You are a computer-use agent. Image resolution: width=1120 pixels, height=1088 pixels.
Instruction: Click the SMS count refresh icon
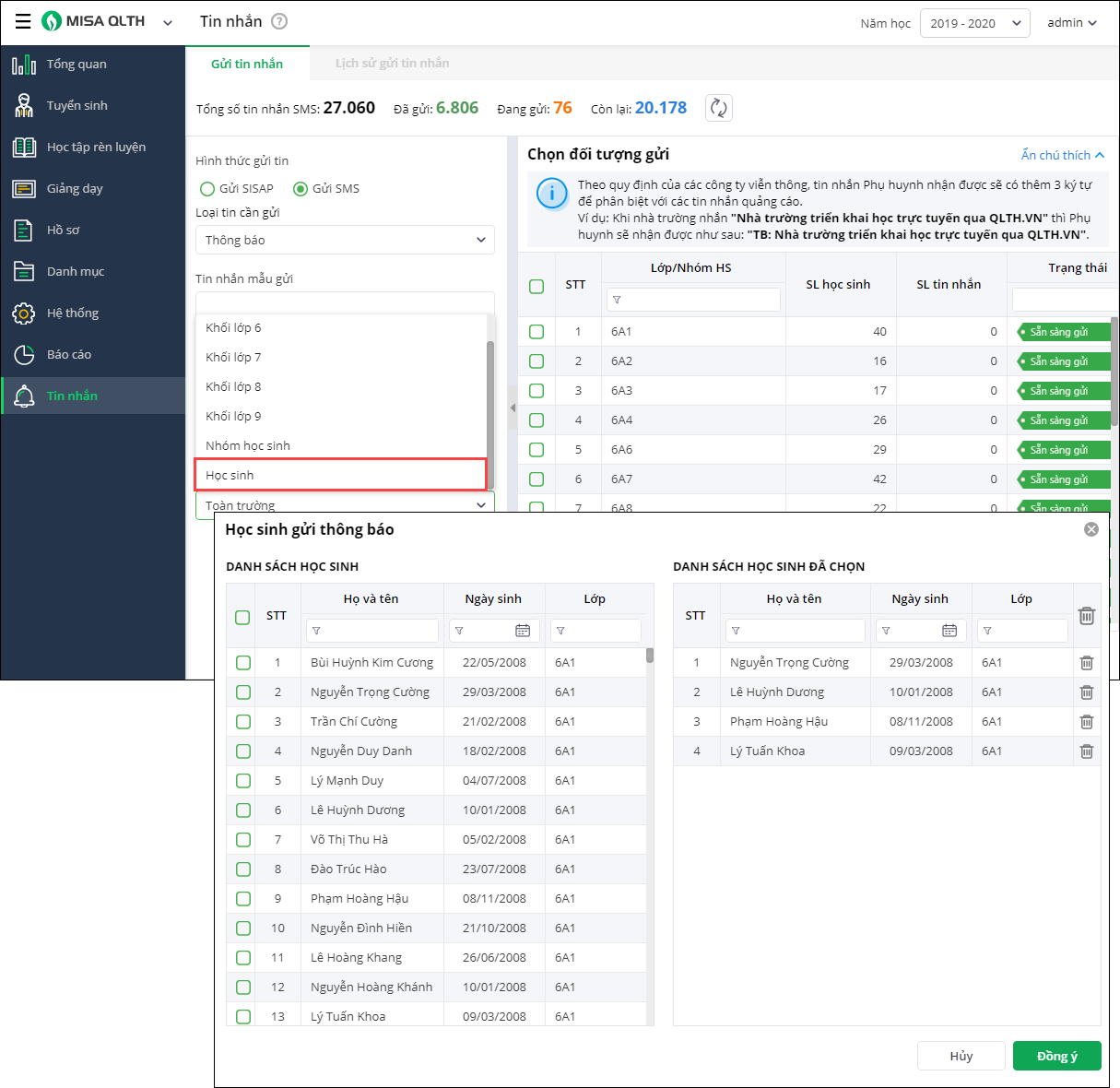[718, 108]
